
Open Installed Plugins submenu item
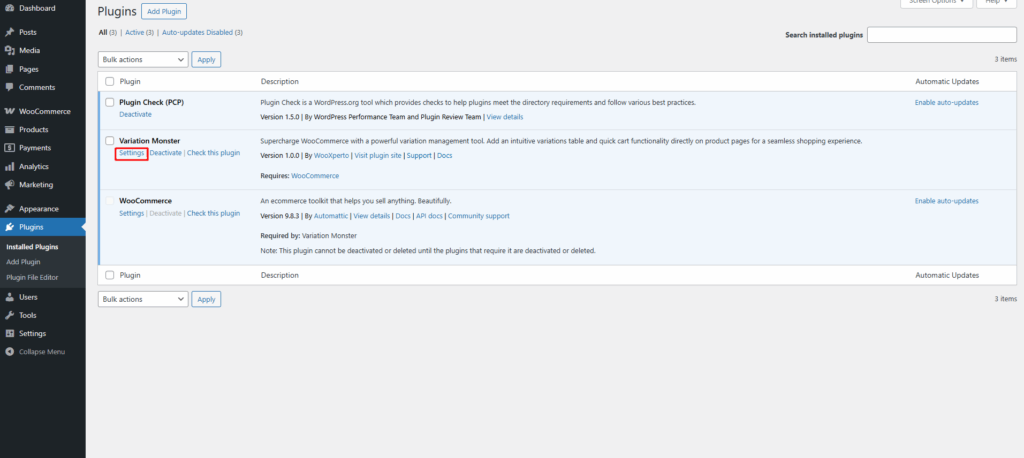(32, 247)
